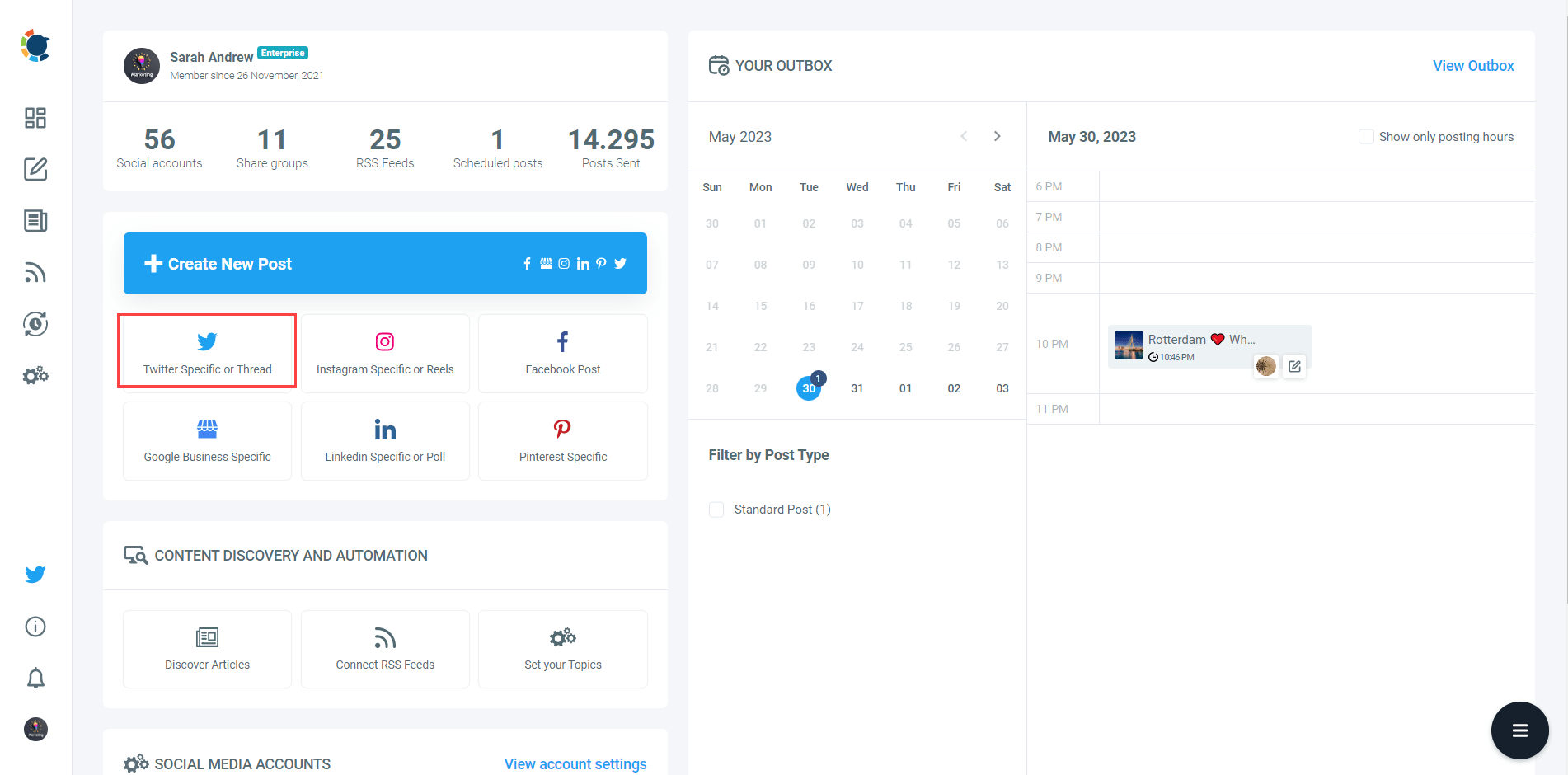Open the automation gears icon in sidebar

point(35,375)
